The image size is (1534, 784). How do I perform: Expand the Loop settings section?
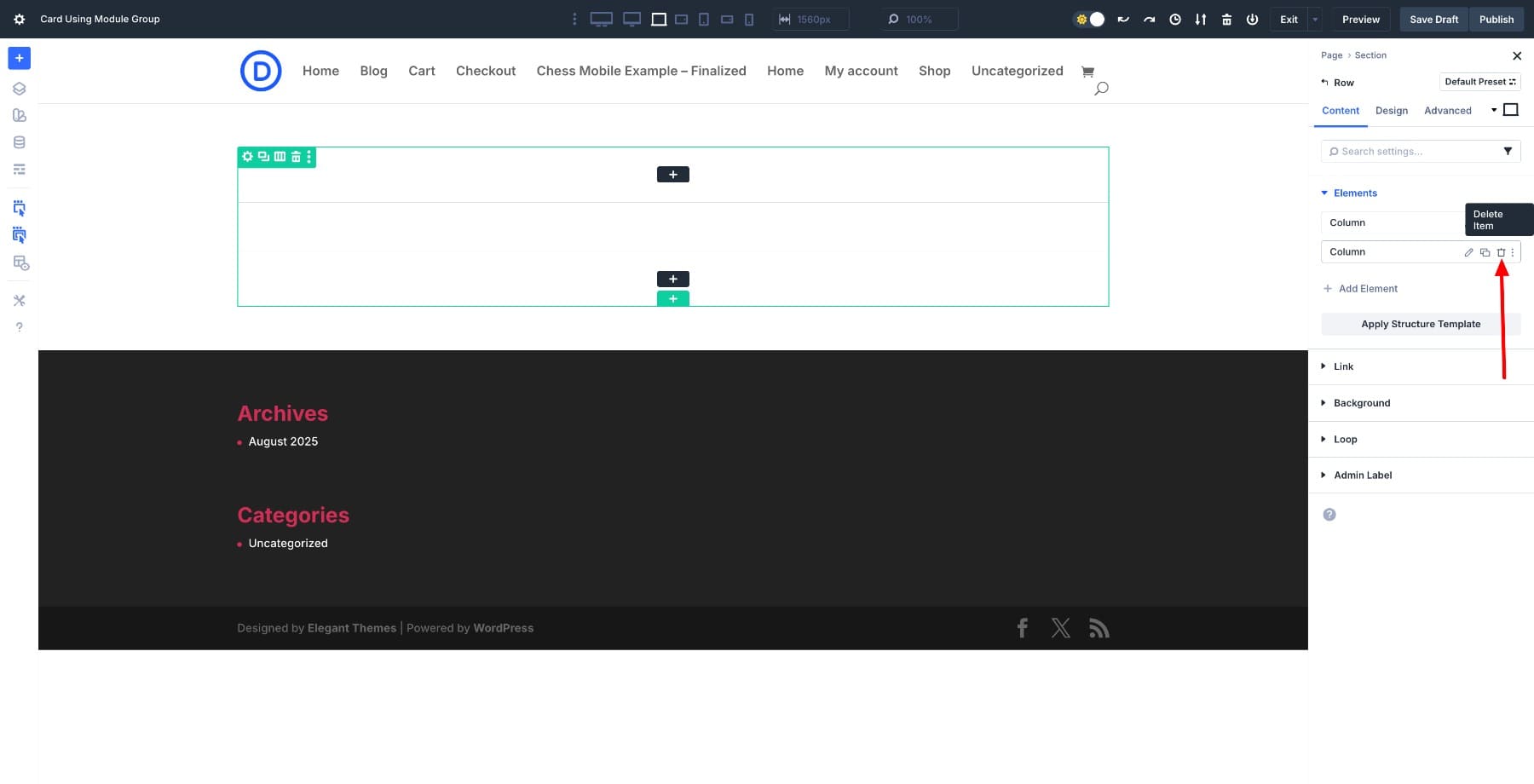(x=1345, y=439)
